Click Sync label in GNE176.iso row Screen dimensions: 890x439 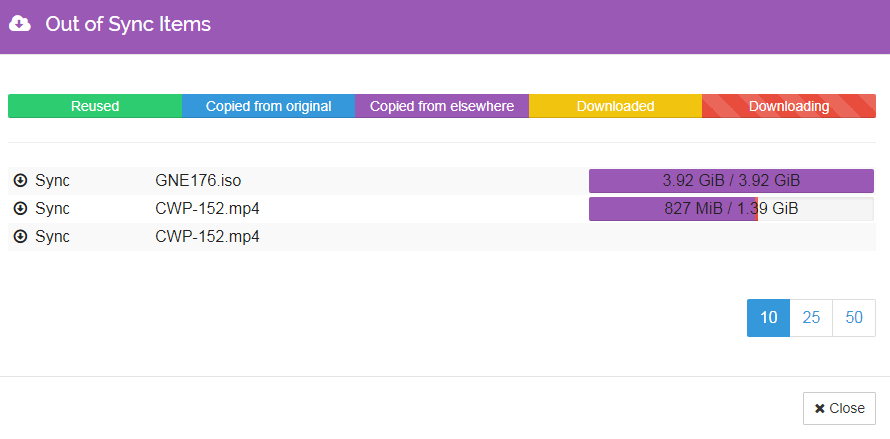52,181
